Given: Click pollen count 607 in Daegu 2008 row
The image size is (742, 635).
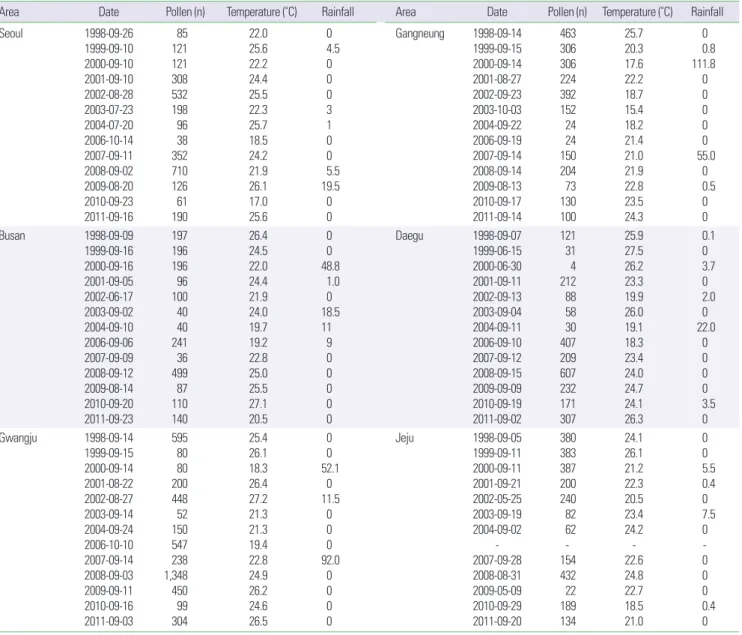Looking at the screenshot, I should click(568, 373).
